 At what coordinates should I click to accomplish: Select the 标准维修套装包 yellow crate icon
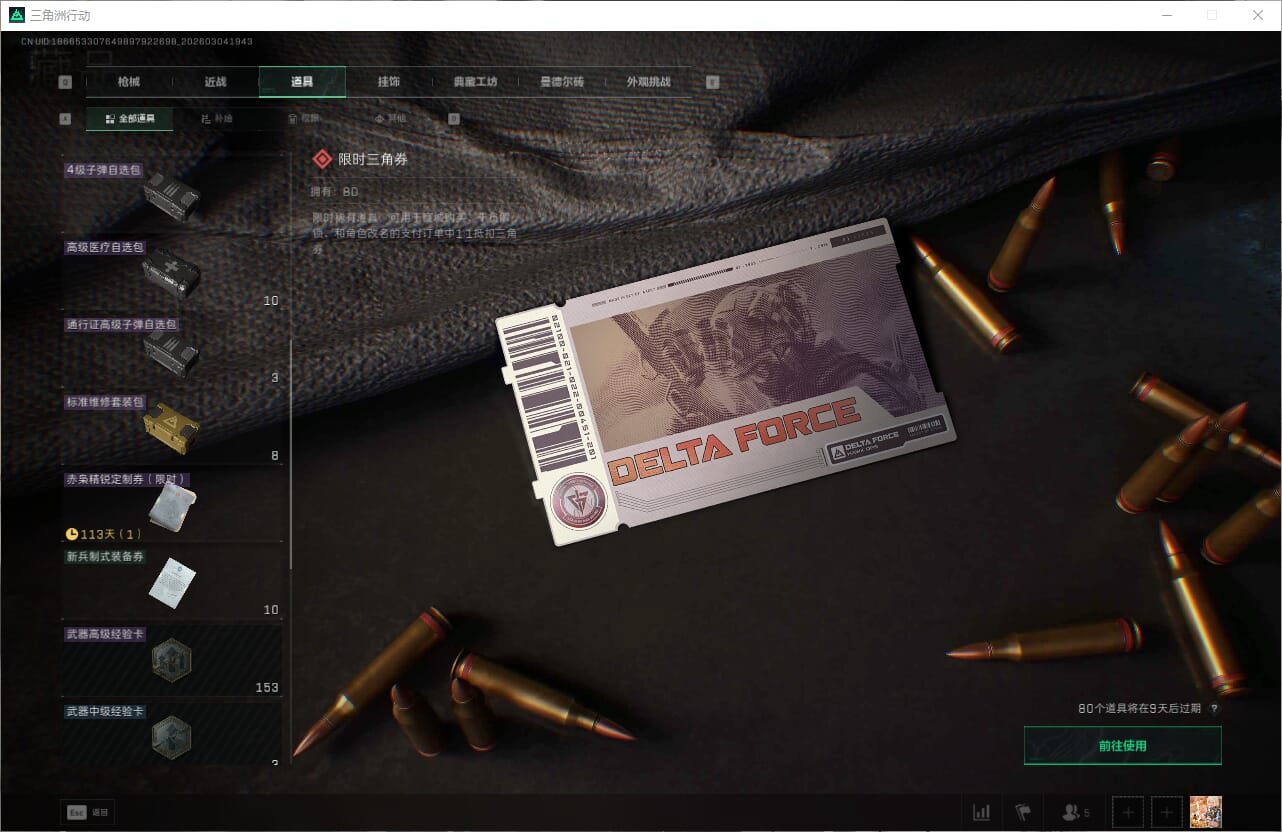(171, 428)
